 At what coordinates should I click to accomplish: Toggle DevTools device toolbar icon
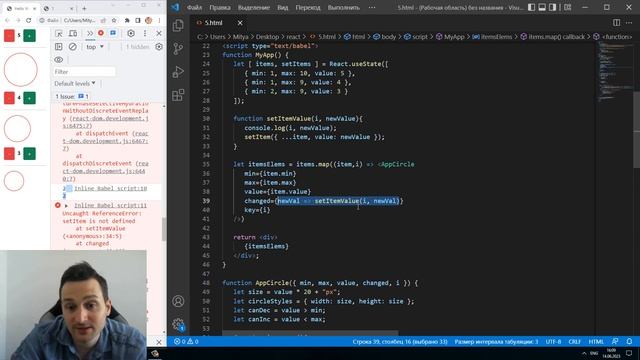pyautogui.click(x=73, y=33)
